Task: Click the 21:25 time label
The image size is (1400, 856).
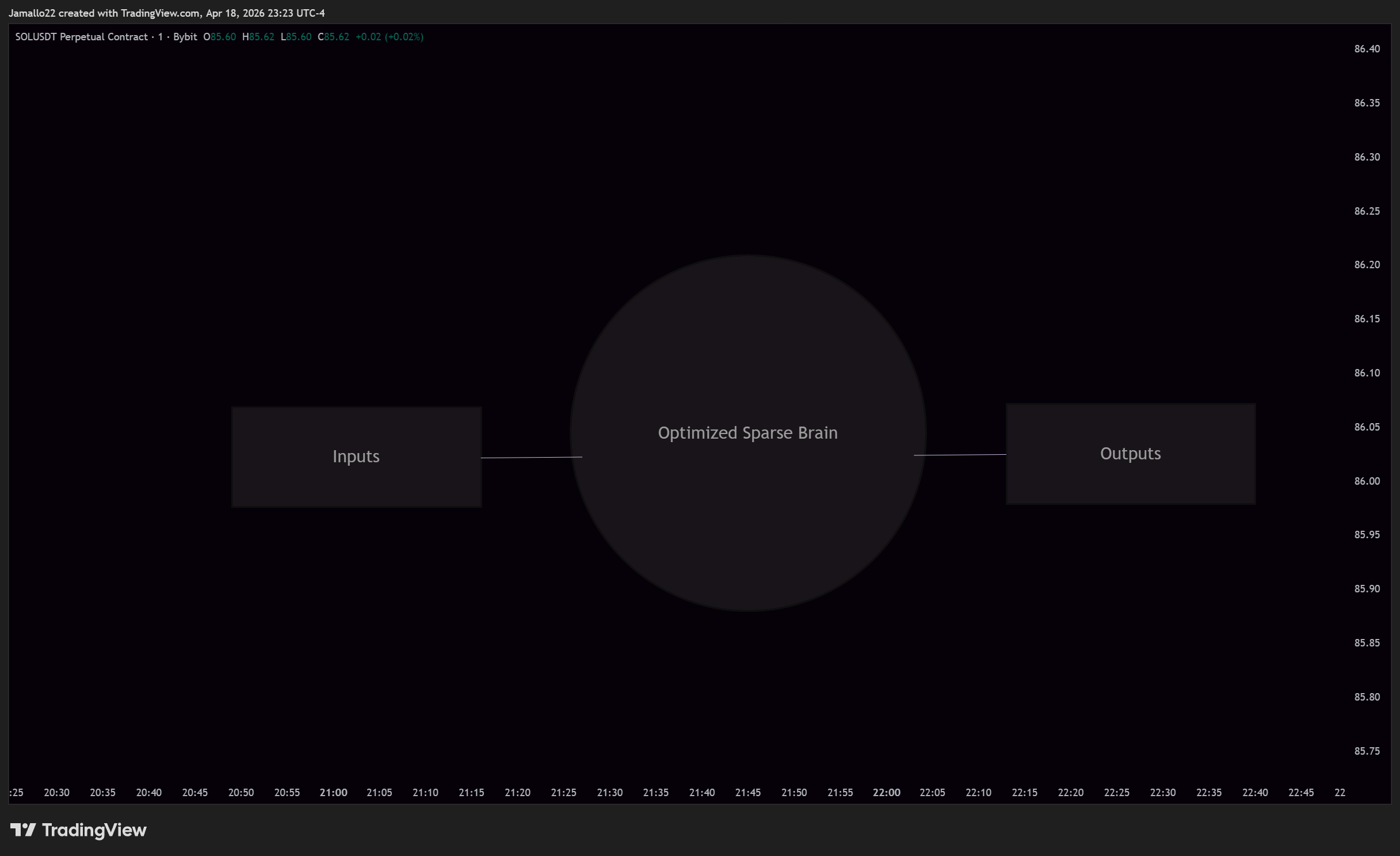Action: [563, 793]
